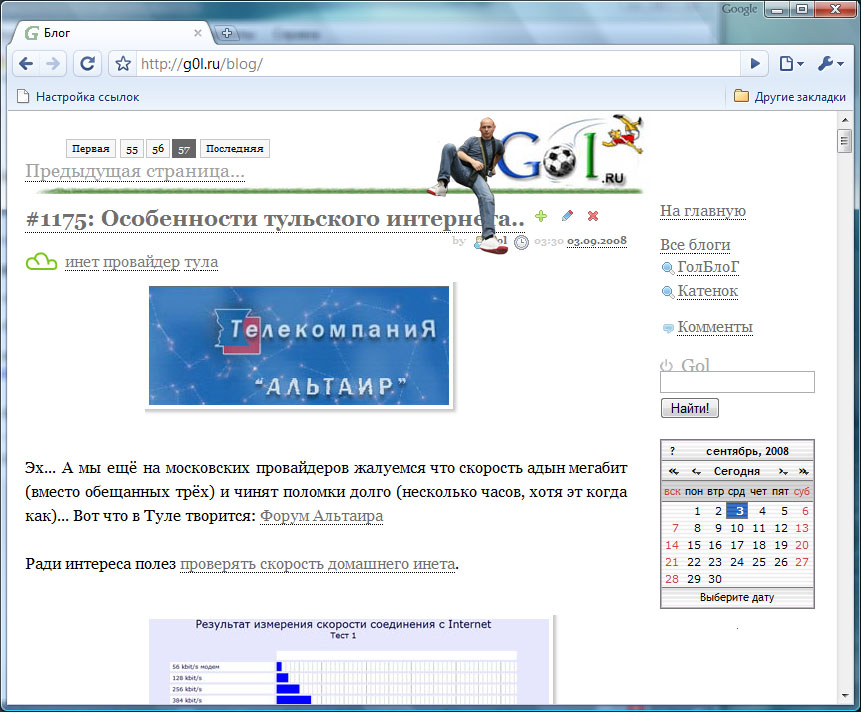Screen dimensions: 861x712
Task: Go to the Первая page of the blog
Action: [91, 148]
